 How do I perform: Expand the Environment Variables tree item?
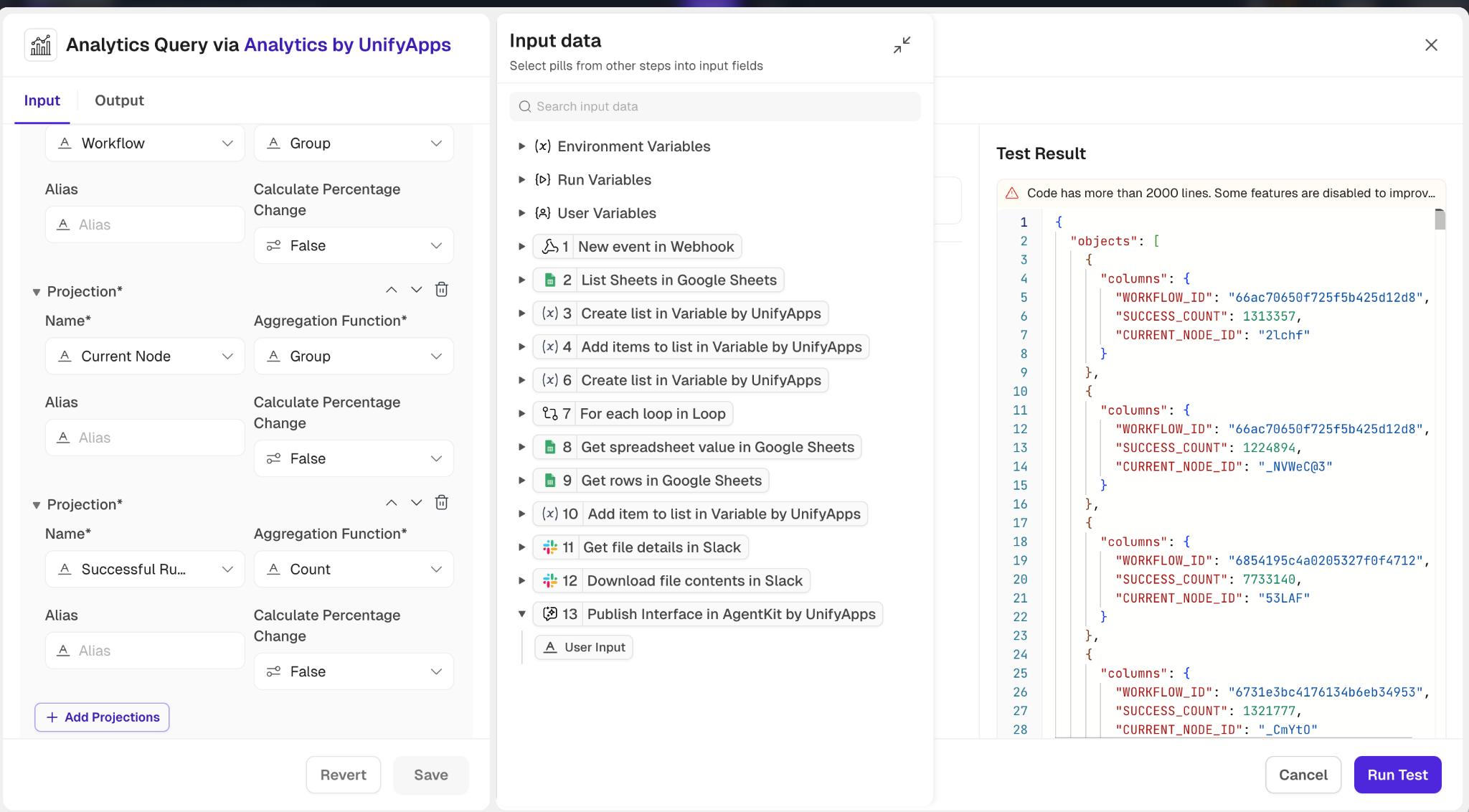pos(522,146)
